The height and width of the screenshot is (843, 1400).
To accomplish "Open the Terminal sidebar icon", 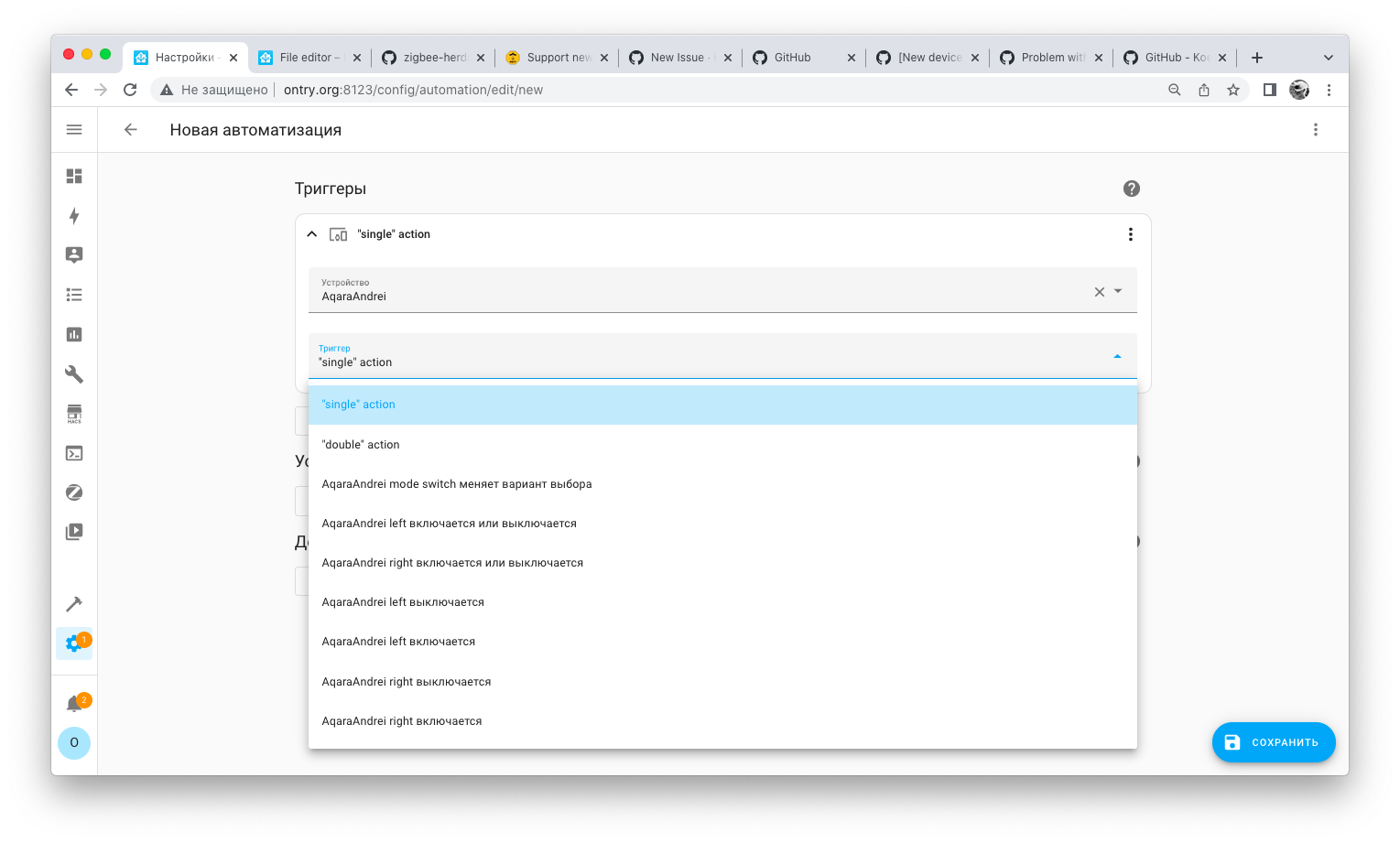I will tap(74, 453).
